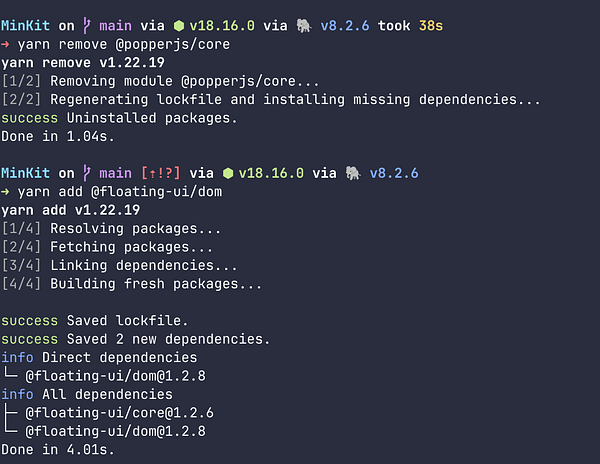Click the @floating-ui/dom text in the add command
The image size is (600, 464).
157,192
